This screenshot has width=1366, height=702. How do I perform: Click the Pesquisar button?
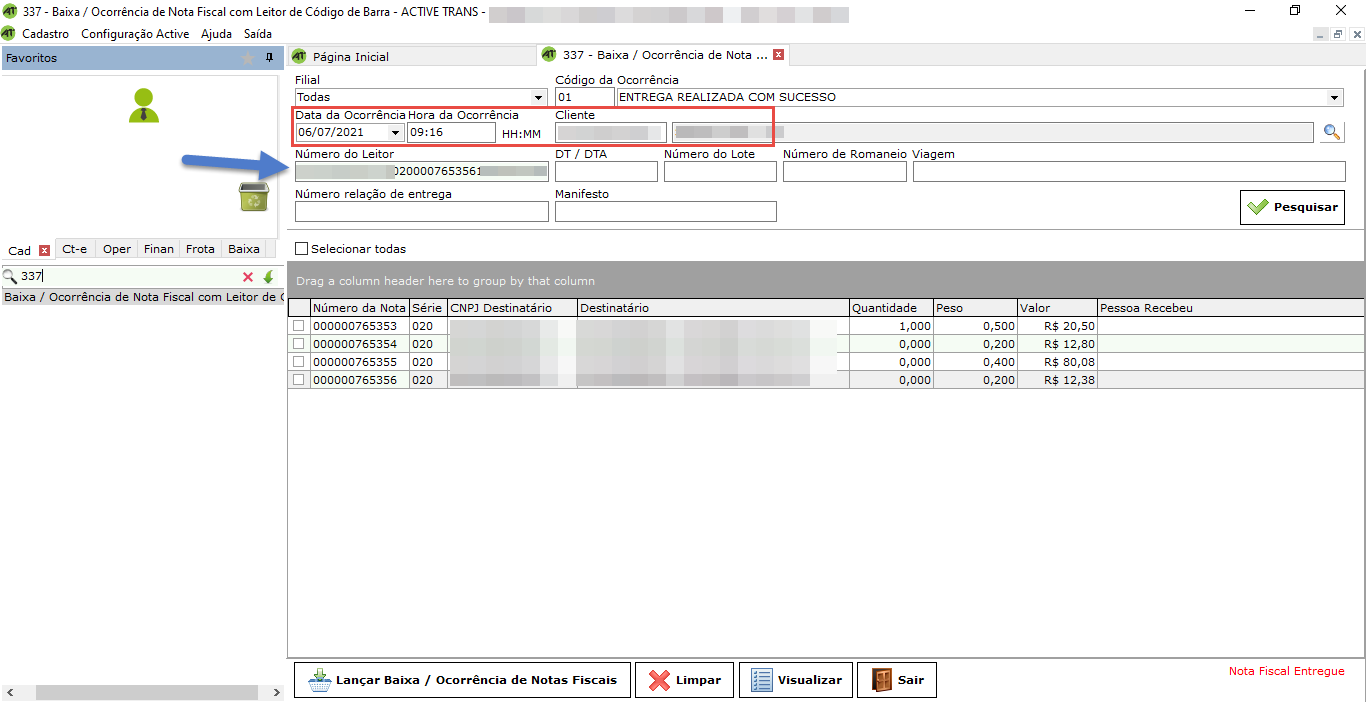[1292, 207]
